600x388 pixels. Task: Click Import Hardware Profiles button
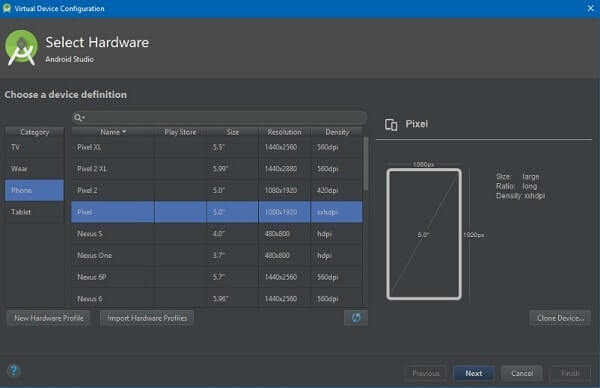coord(147,318)
